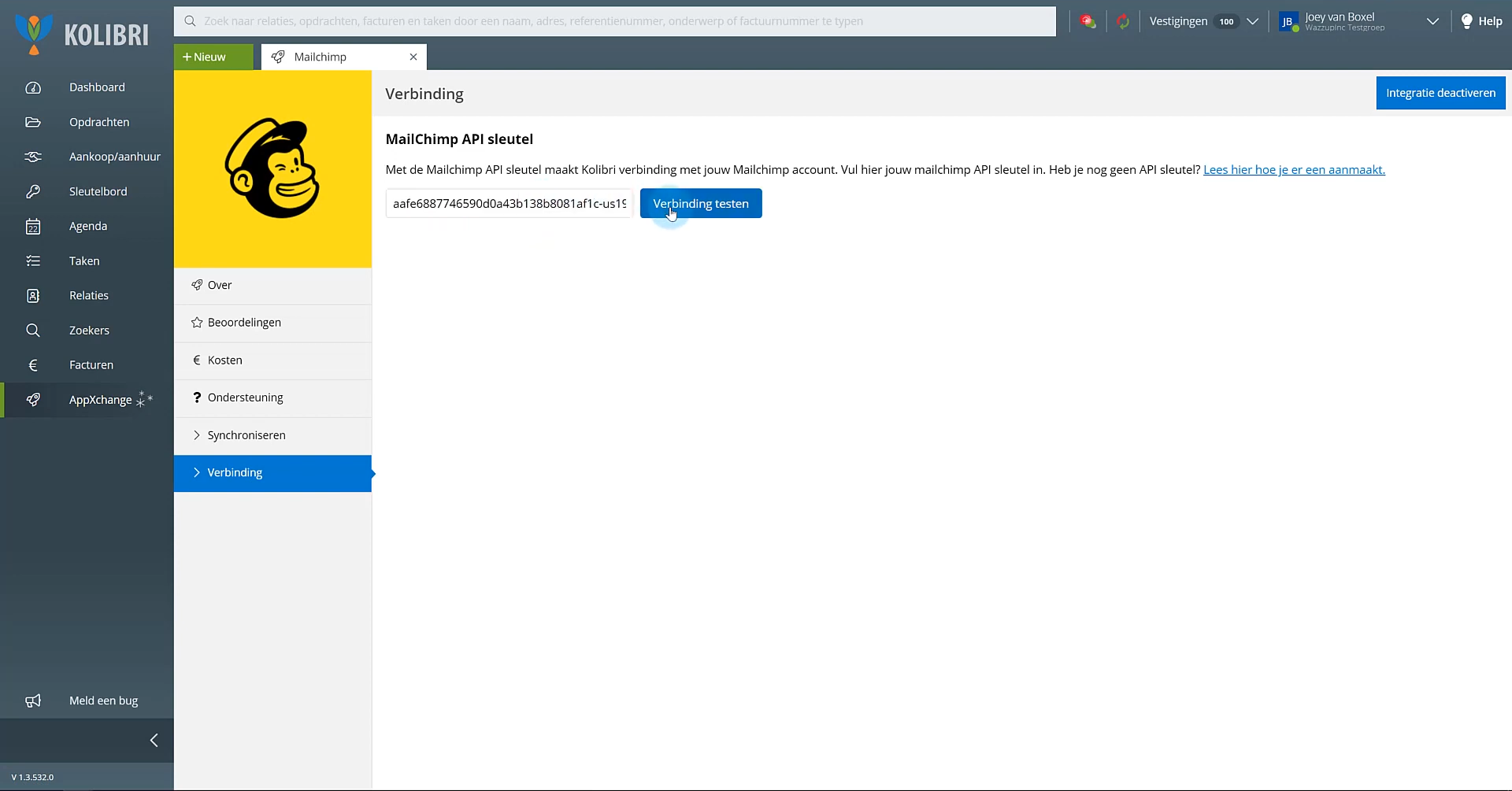Open the Over section
The width and height of the screenshot is (1512, 791).
(x=272, y=285)
